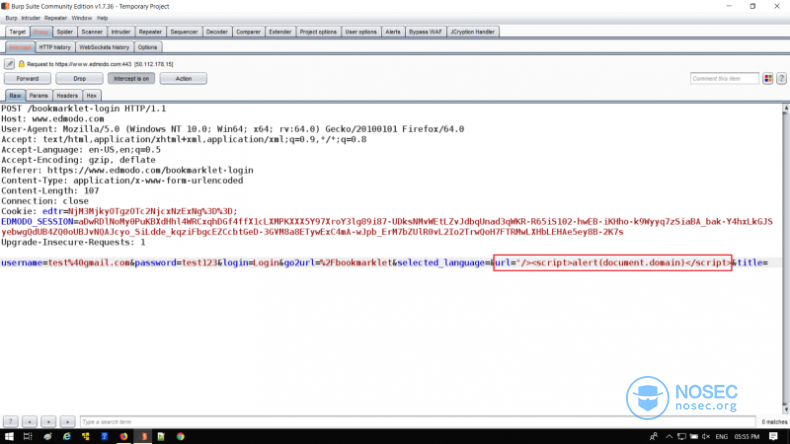Screen dimensions: 790x444
Task: Click the POST /bookmarklet-login request line
Action: pos(84,108)
